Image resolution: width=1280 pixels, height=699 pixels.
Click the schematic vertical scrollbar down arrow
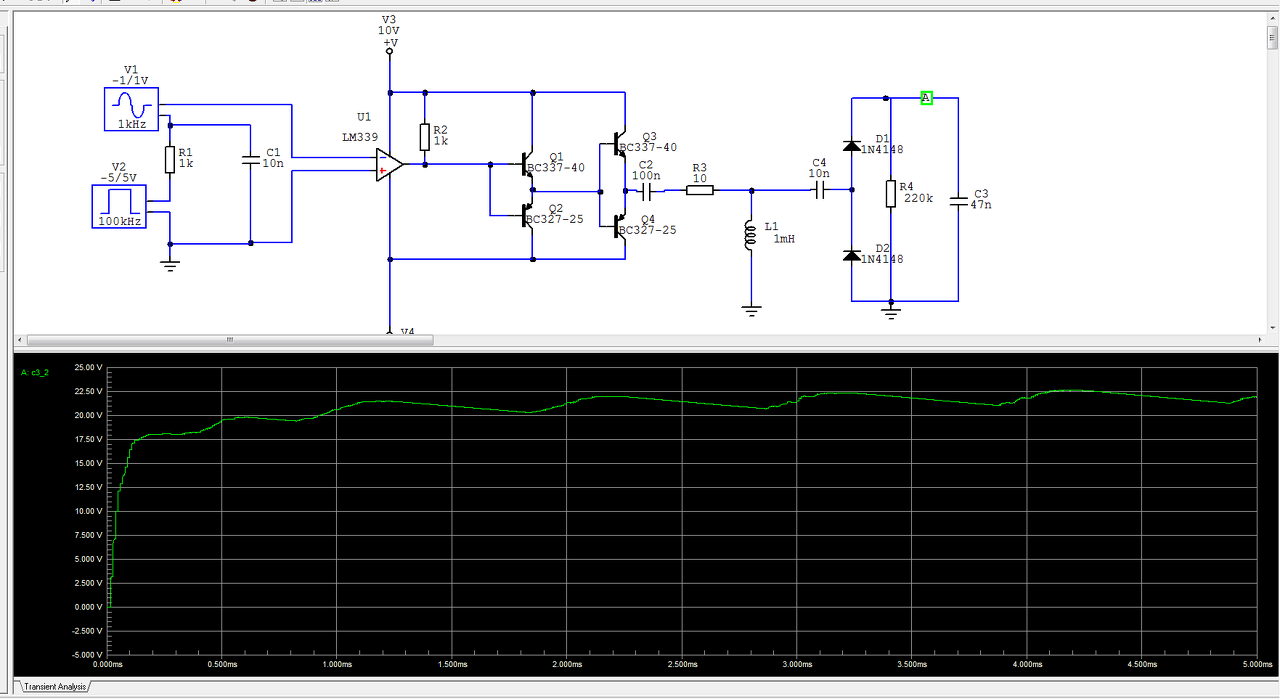(1272, 326)
